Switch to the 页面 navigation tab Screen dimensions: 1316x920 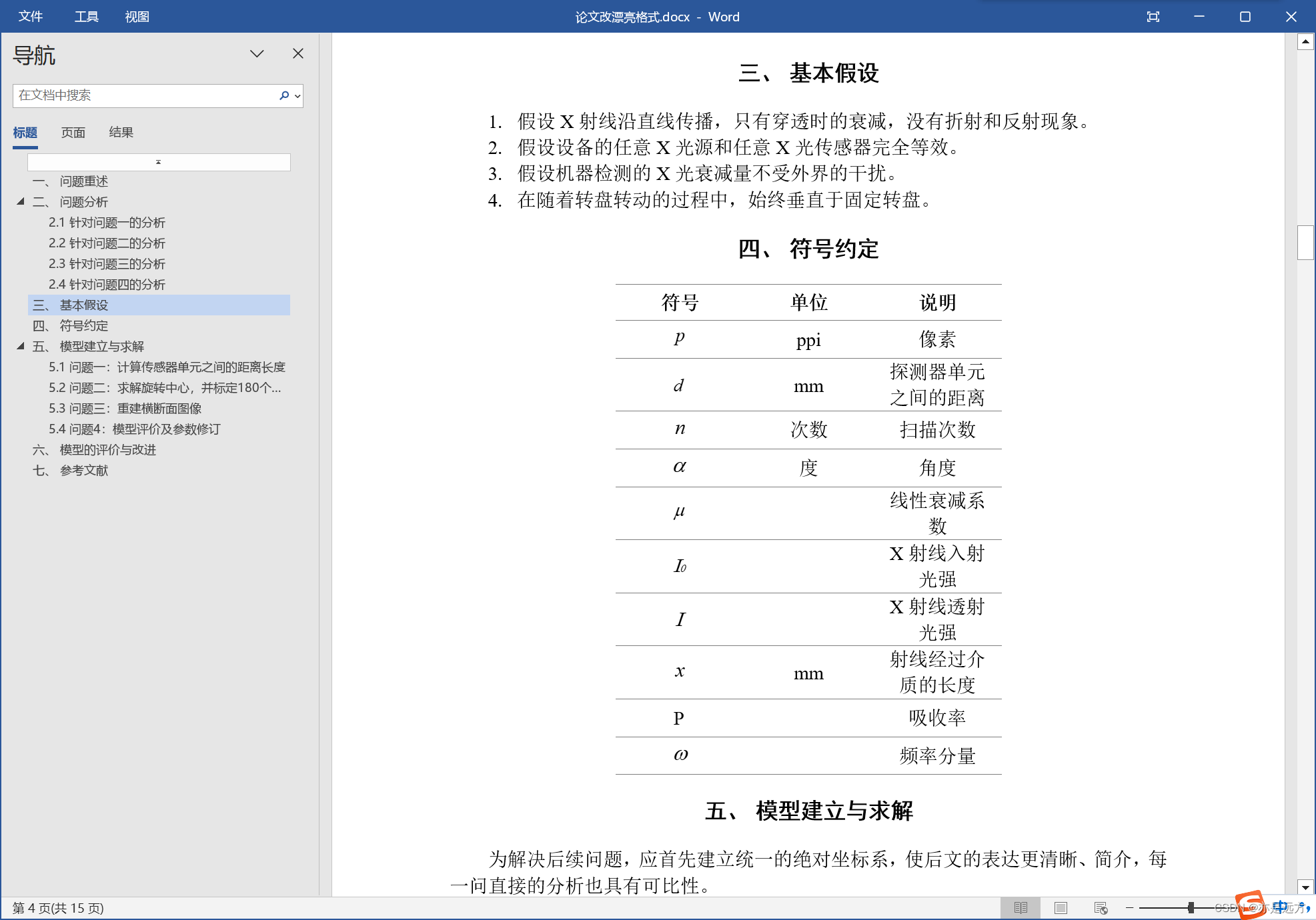pos(73,132)
